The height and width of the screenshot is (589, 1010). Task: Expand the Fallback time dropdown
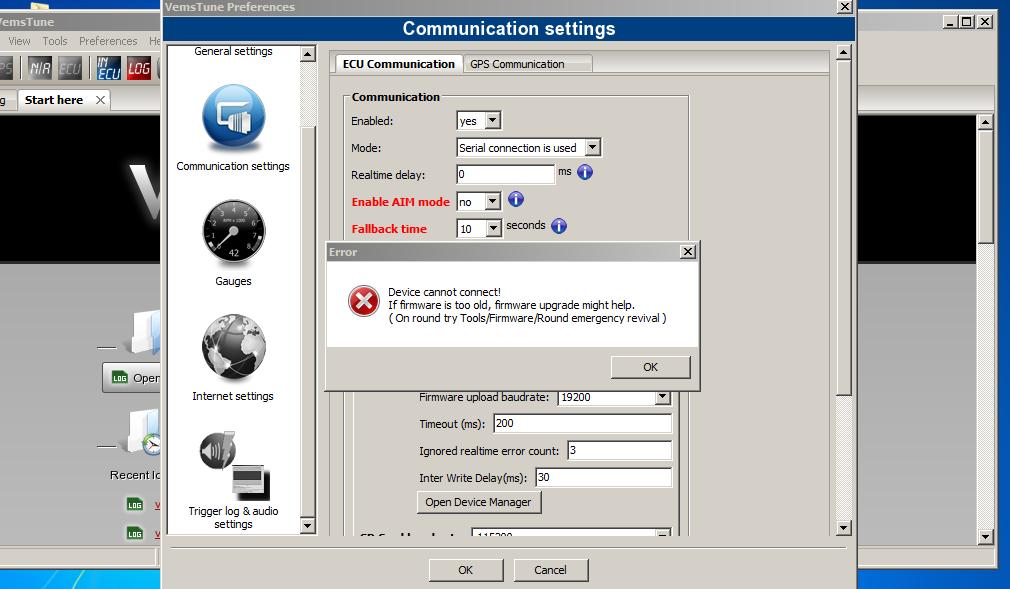(x=493, y=229)
